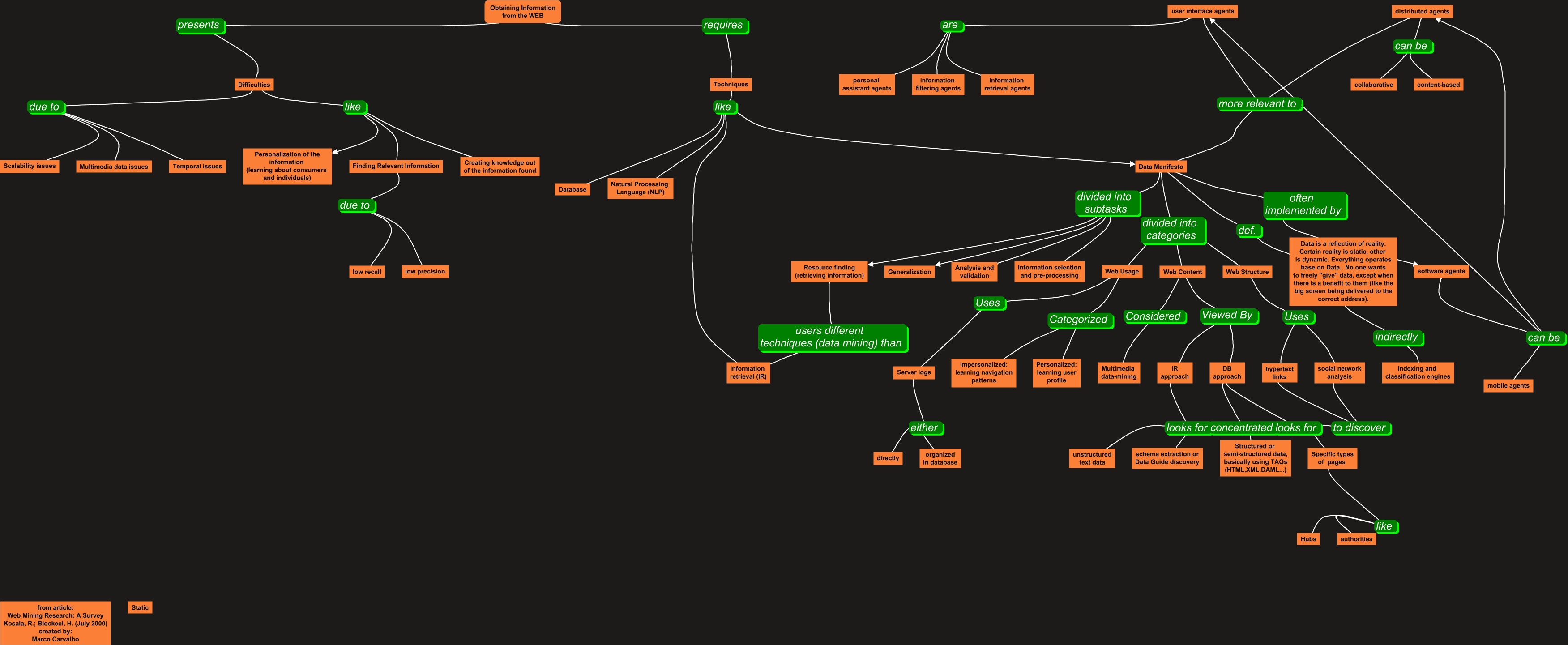The height and width of the screenshot is (645, 1568).
Task: Select the 'distributed agents' node
Action: (1422, 11)
